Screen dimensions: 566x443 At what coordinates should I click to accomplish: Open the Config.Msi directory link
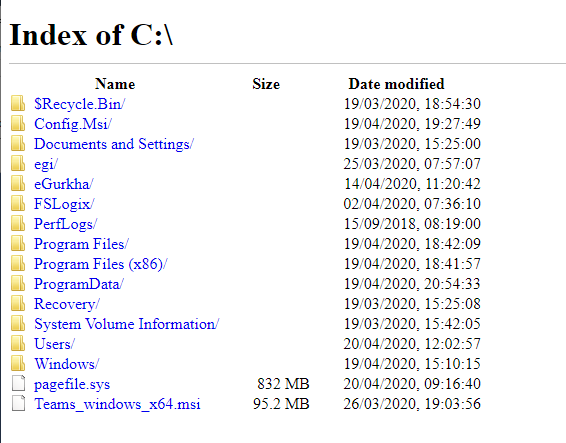(73, 124)
